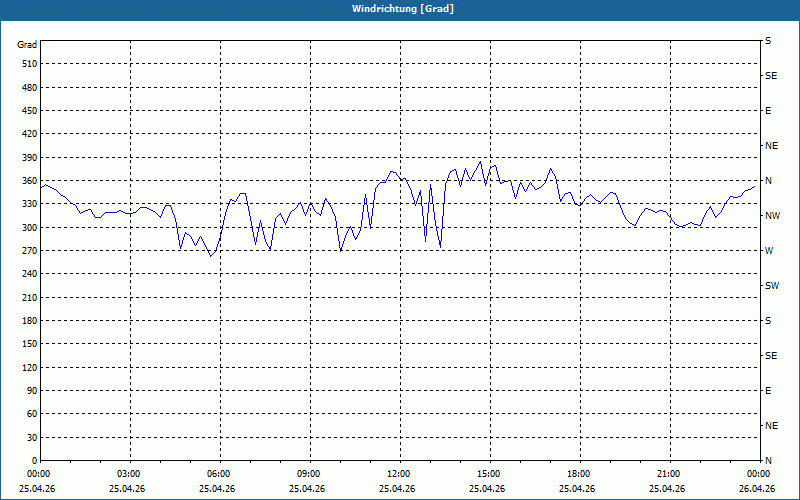
Task: Pick the 25.04.26 date under 09:00
Action: [x=307, y=489]
